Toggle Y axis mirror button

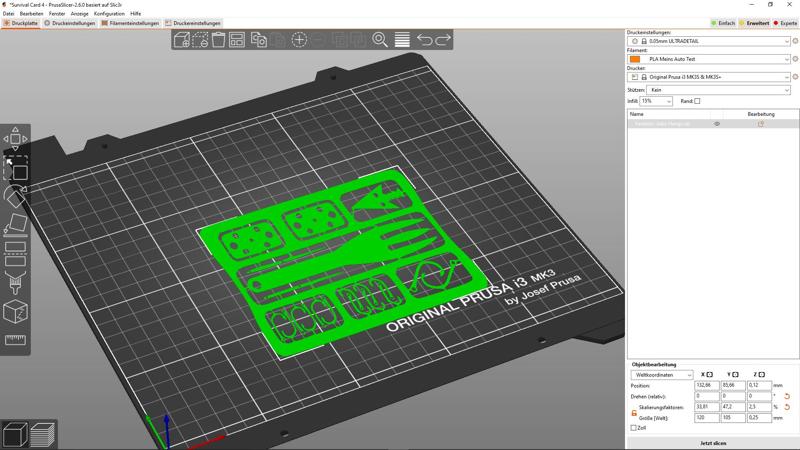(735, 374)
